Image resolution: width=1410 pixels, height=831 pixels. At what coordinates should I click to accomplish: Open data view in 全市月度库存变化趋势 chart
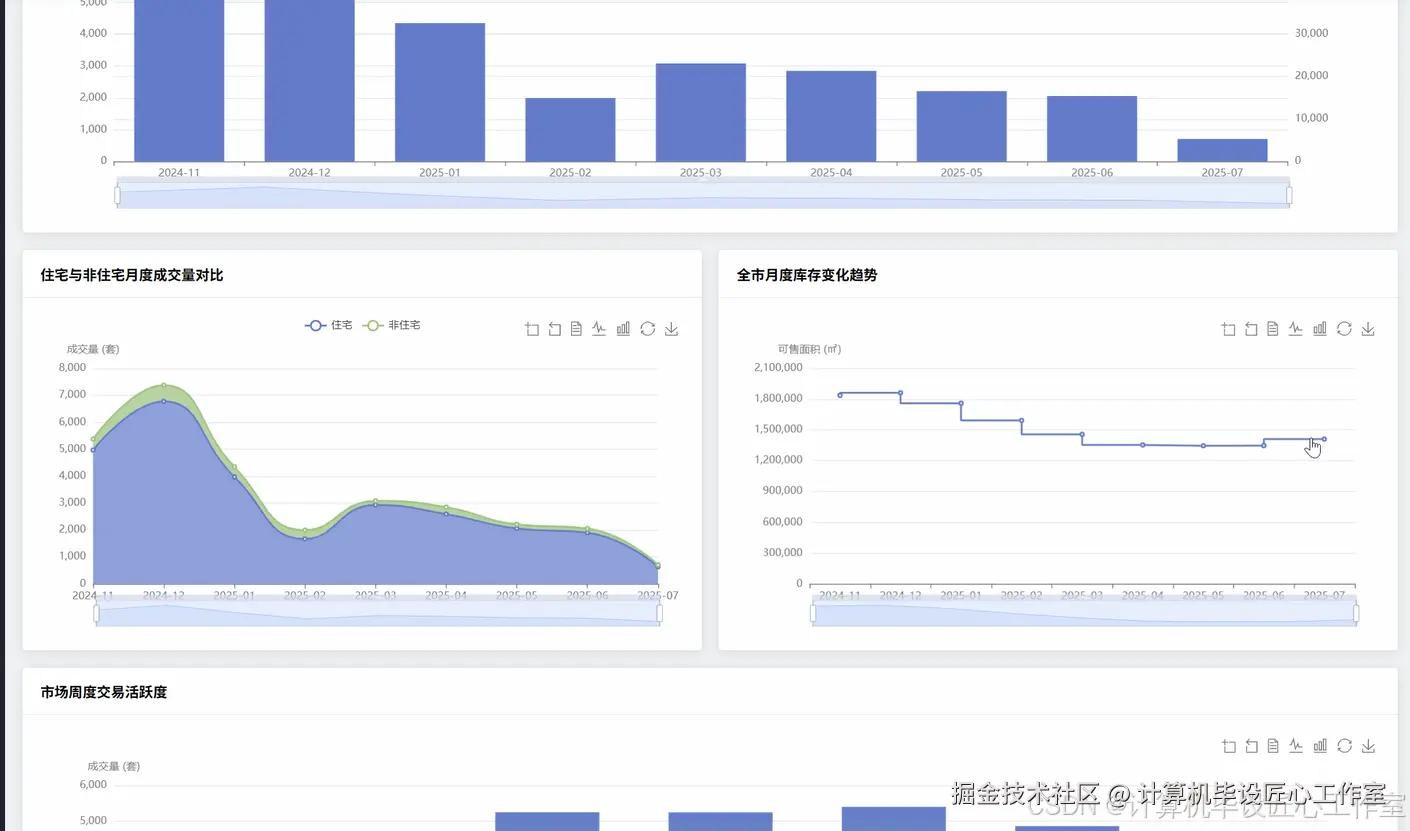tap(1273, 329)
